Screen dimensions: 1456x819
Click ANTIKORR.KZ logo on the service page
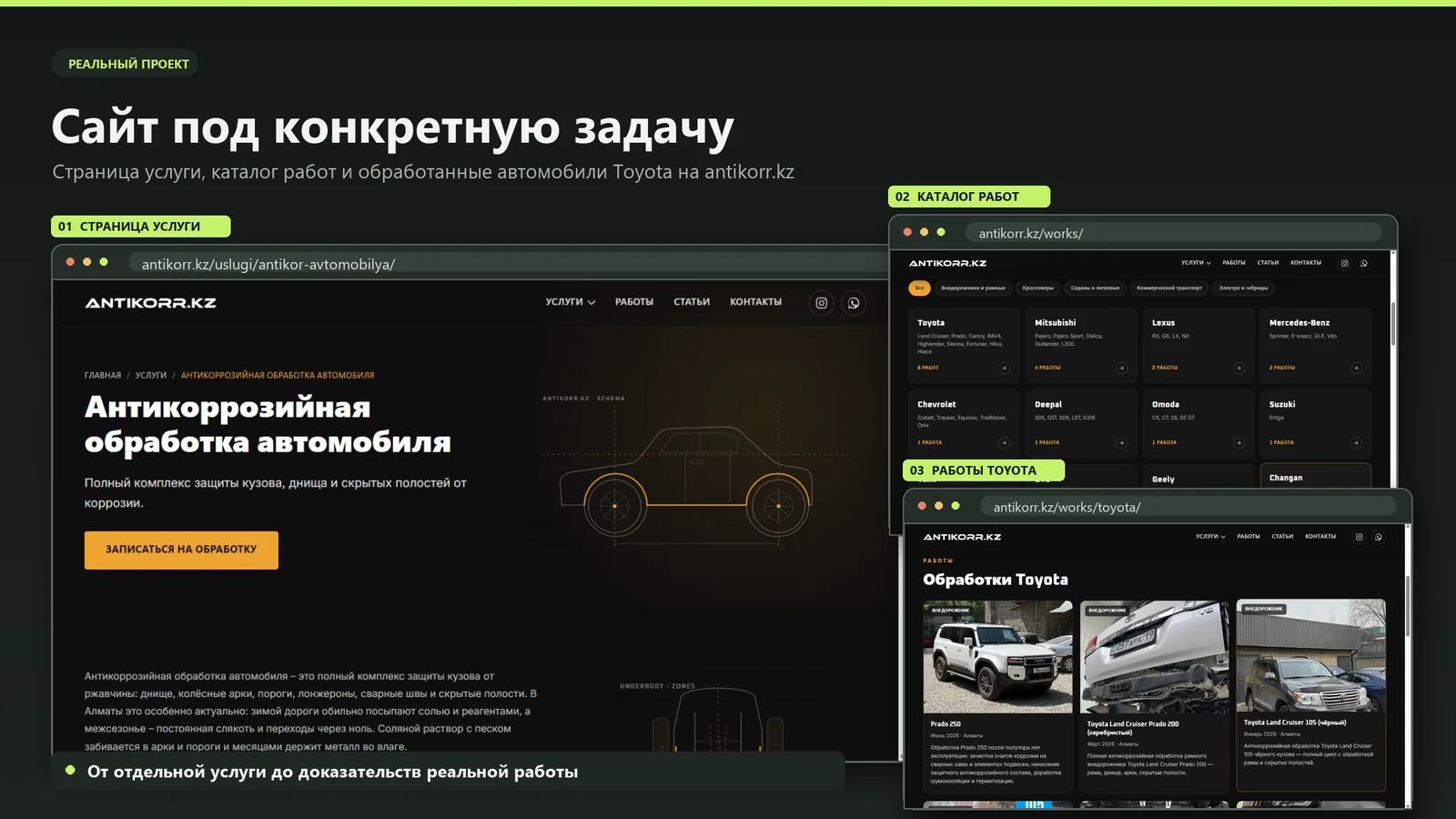tap(151, 303)
